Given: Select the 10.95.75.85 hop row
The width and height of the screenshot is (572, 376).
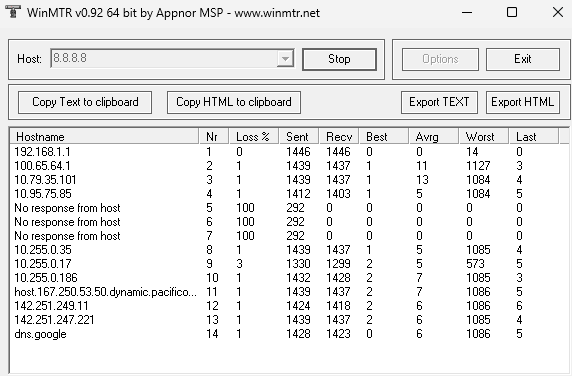Looking at the screenshot, I should [288, 194].
